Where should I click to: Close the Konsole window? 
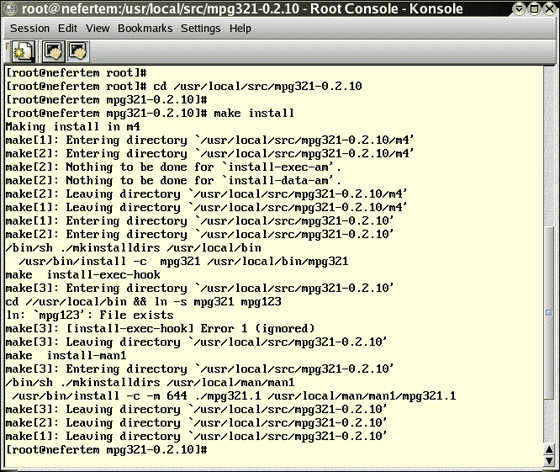(x=550, y=9)
